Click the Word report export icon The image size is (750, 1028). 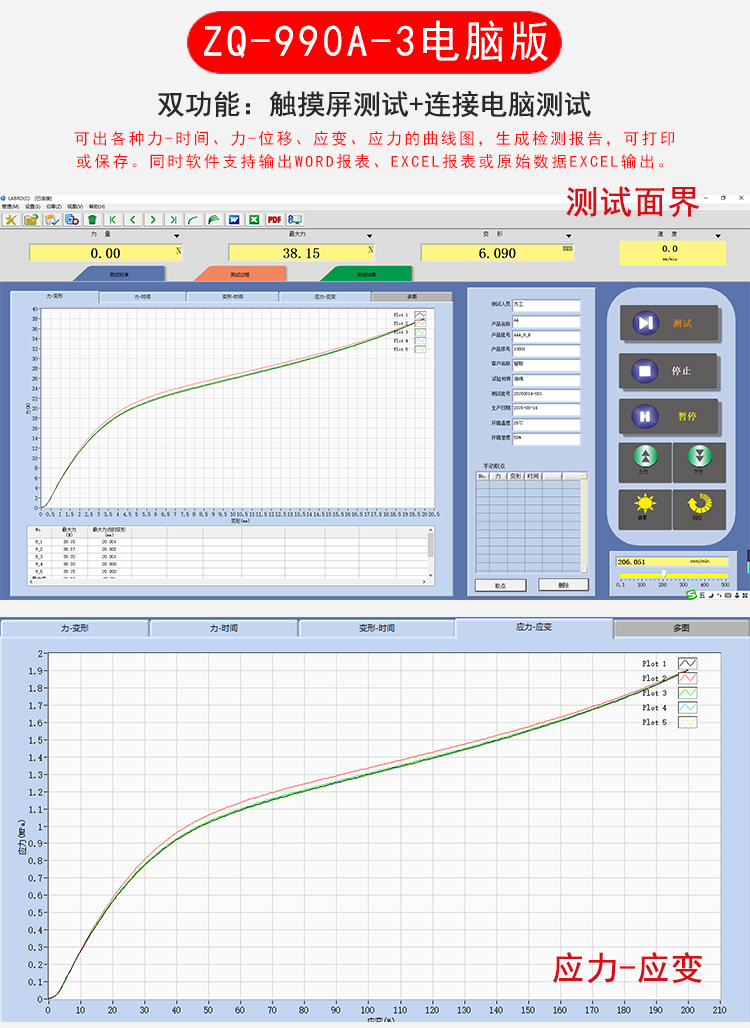click(x=234, y=219)
